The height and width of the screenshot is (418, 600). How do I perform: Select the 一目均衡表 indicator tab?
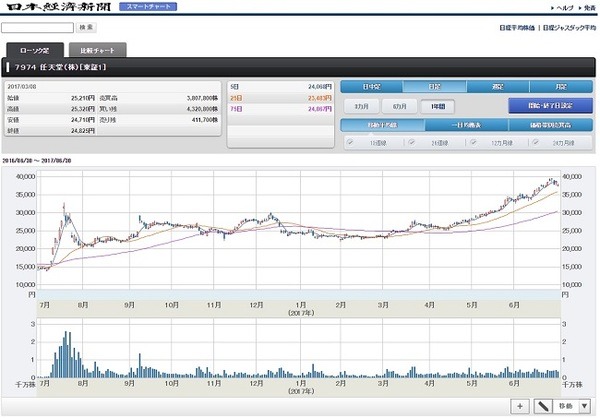pos(466,125)
